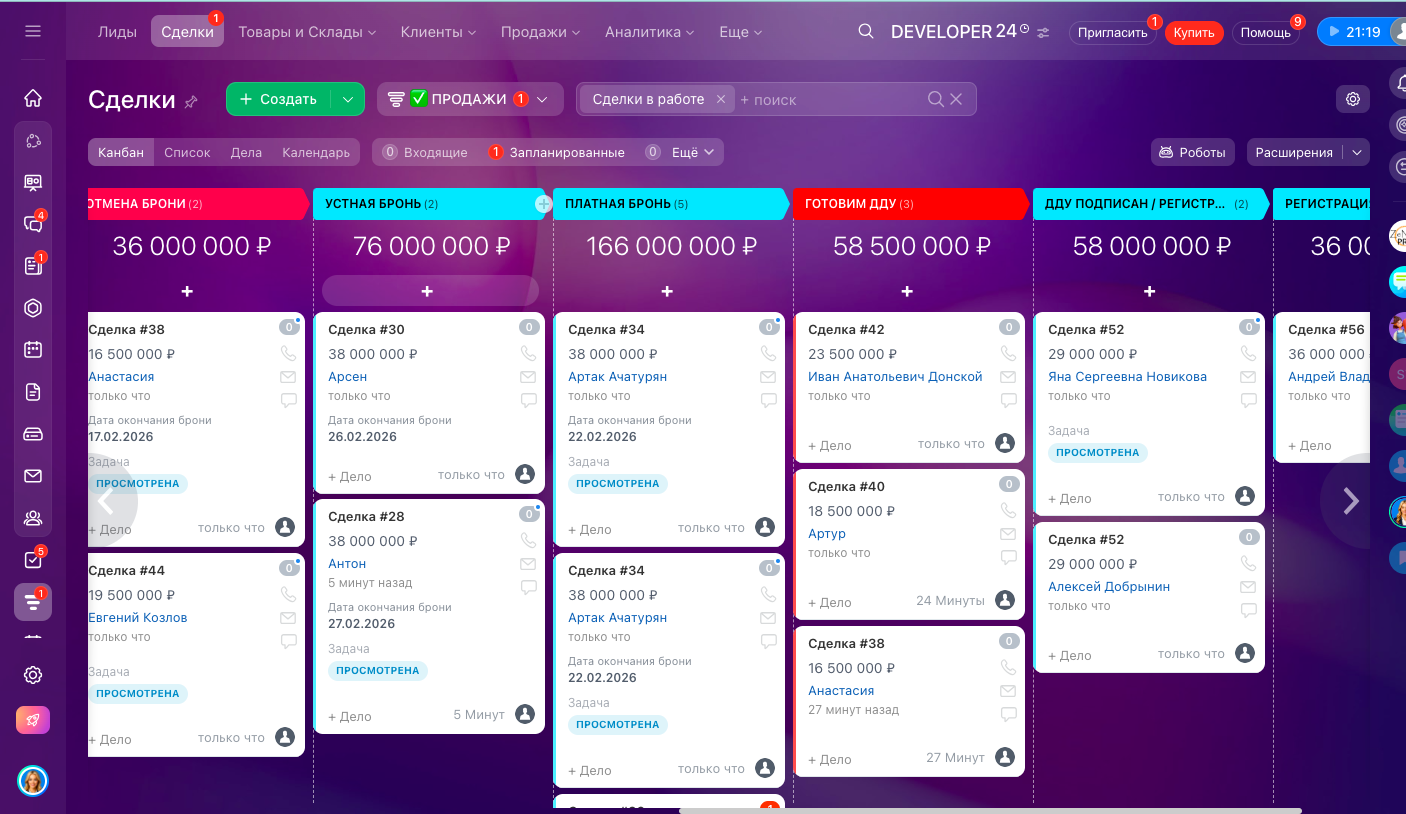Image resolution: width=1406 pixels, height=814 pixels.
Task: Click the phone icon on Сделка #30 card
Action: tap(528, 353)
